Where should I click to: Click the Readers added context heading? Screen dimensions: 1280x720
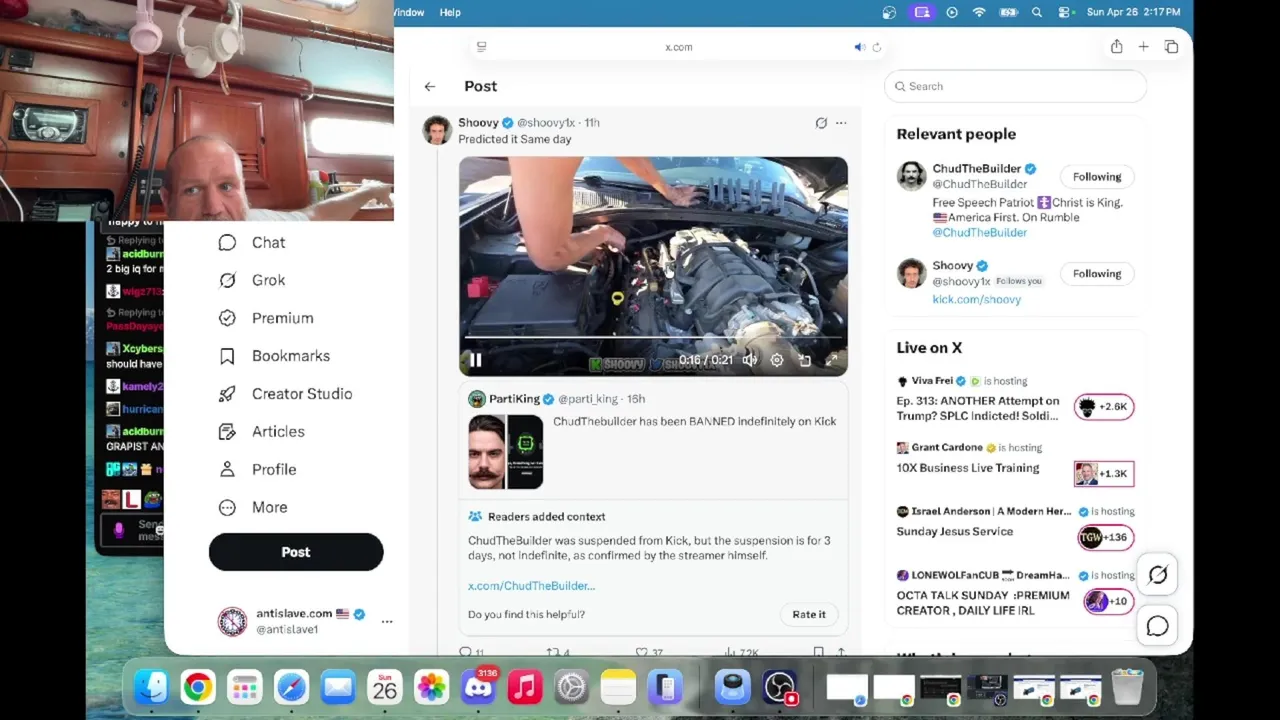point(546,517)
